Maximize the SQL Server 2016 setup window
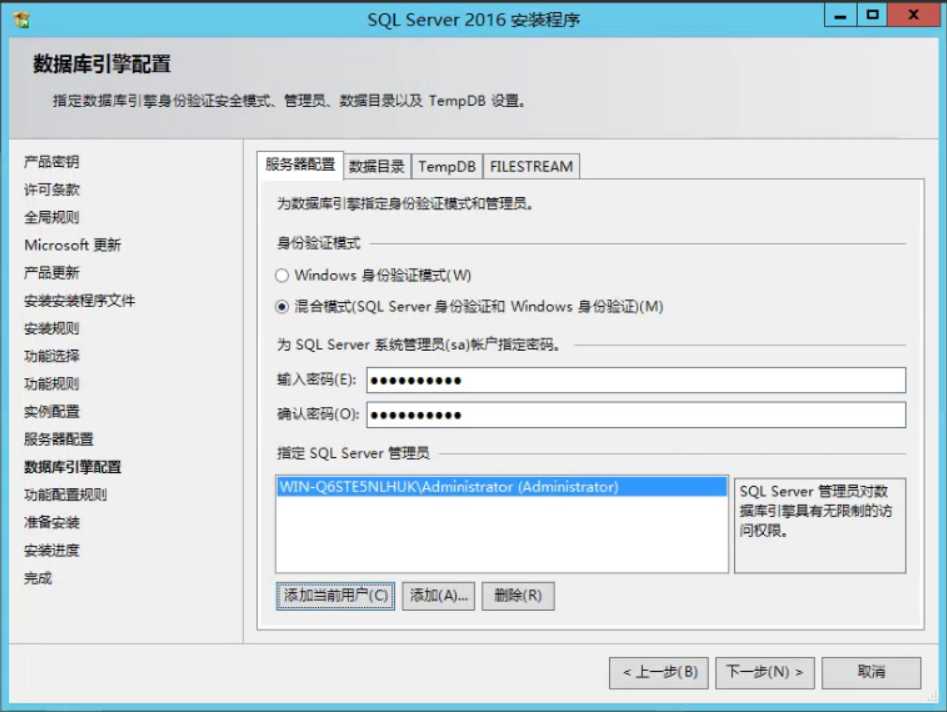The image size is (947, 712). pyautogui.click(x=872, y=16)
